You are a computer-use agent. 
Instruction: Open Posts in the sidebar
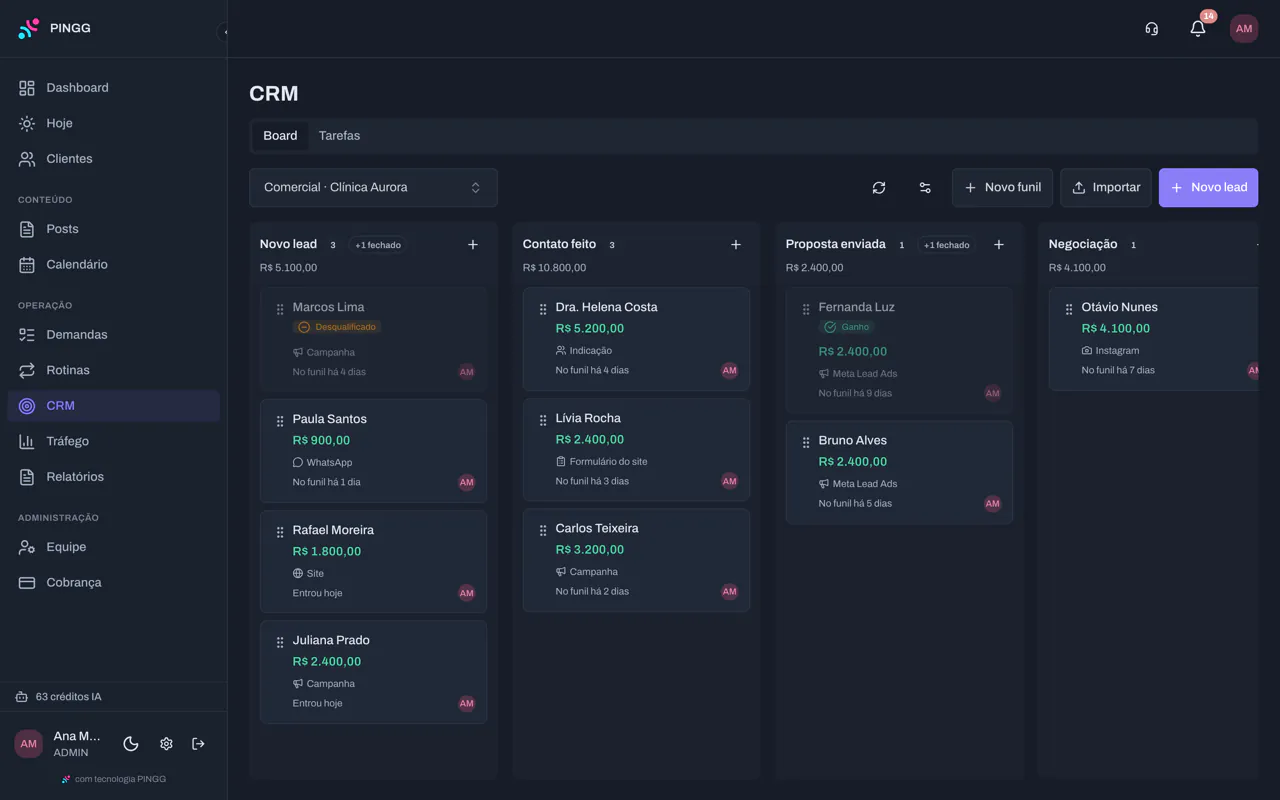pyautogui.click(x=114, y=229)
